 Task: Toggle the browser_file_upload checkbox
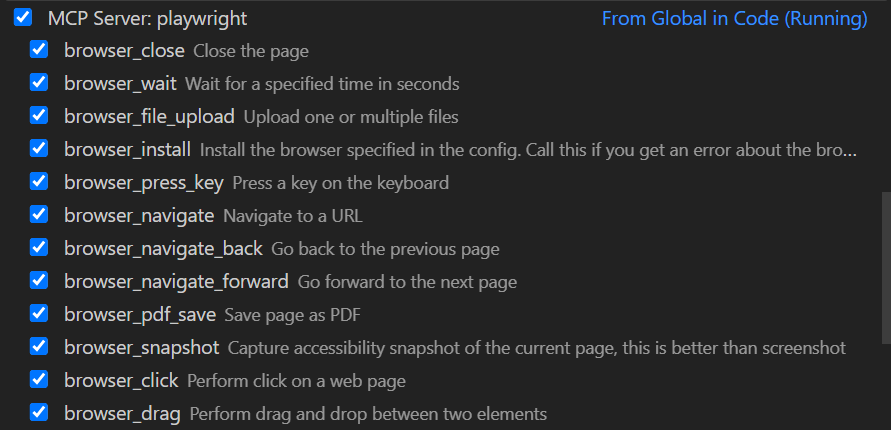click(39, 116)
